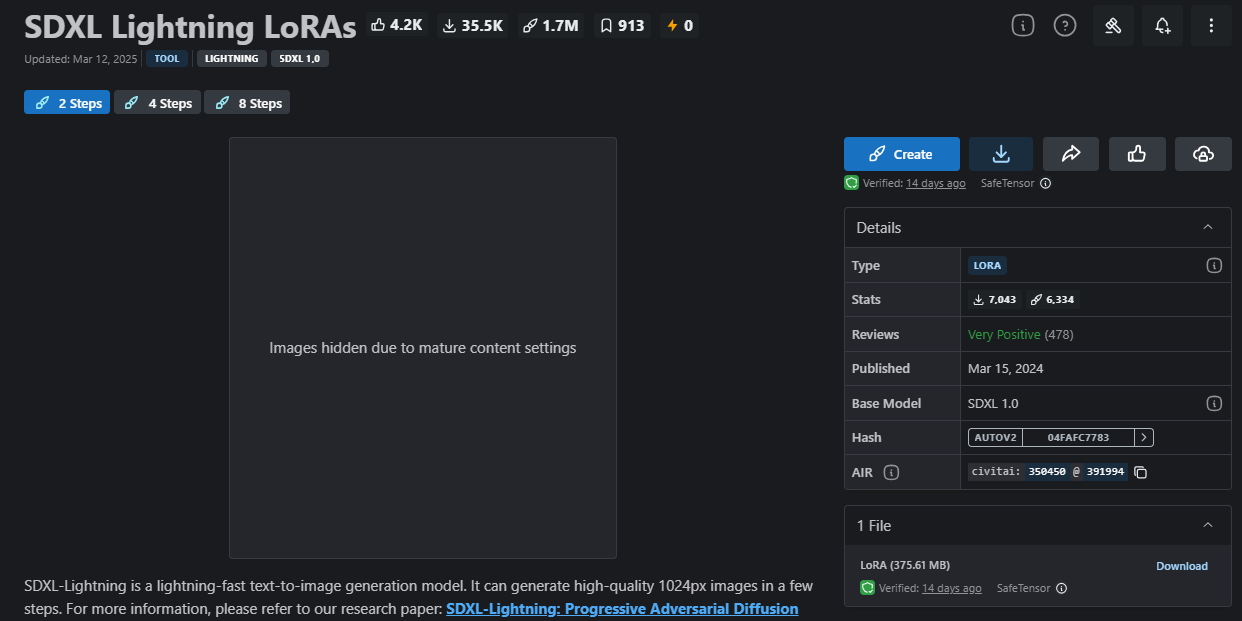This screenshot has height=621, width=1242.
Task: Click the blue Create button
Action: (x=901, y=154)
